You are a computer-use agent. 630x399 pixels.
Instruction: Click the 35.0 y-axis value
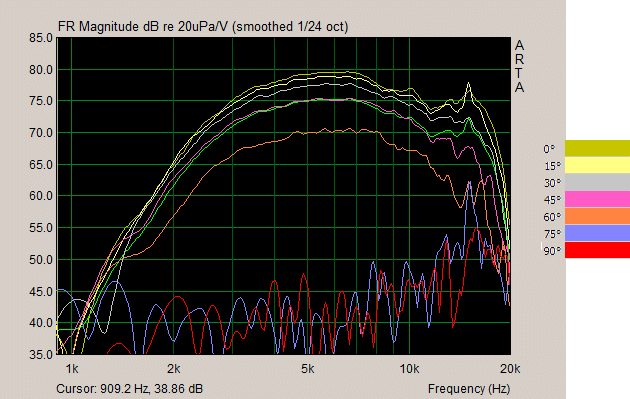(41, 354)
